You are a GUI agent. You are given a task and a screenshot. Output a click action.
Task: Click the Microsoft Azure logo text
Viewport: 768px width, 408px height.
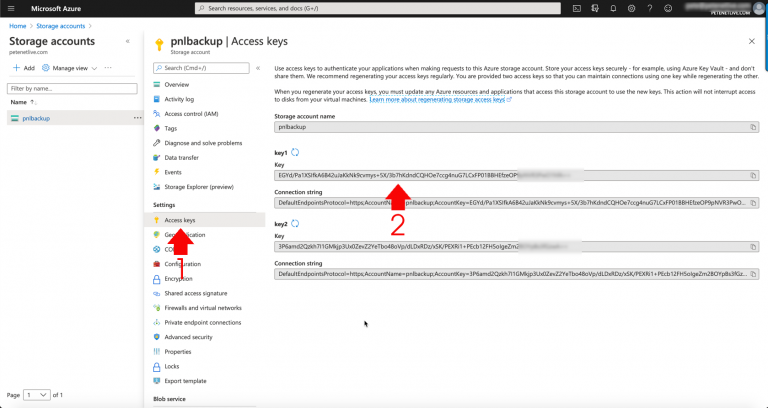click(56, 8)
